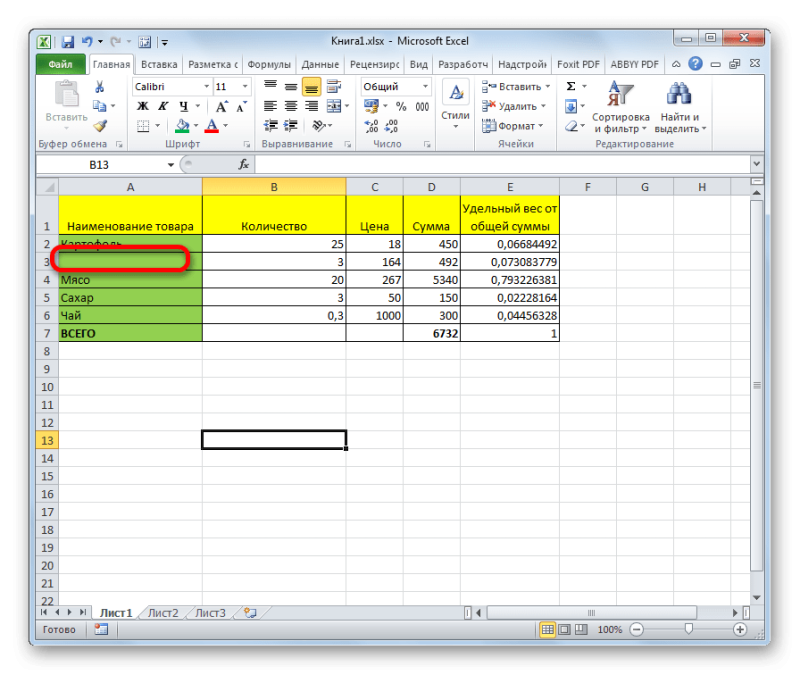The height and width of the screenshot is (675, 800).
Task: Select column B header
Action: click(x=274, y=187)
